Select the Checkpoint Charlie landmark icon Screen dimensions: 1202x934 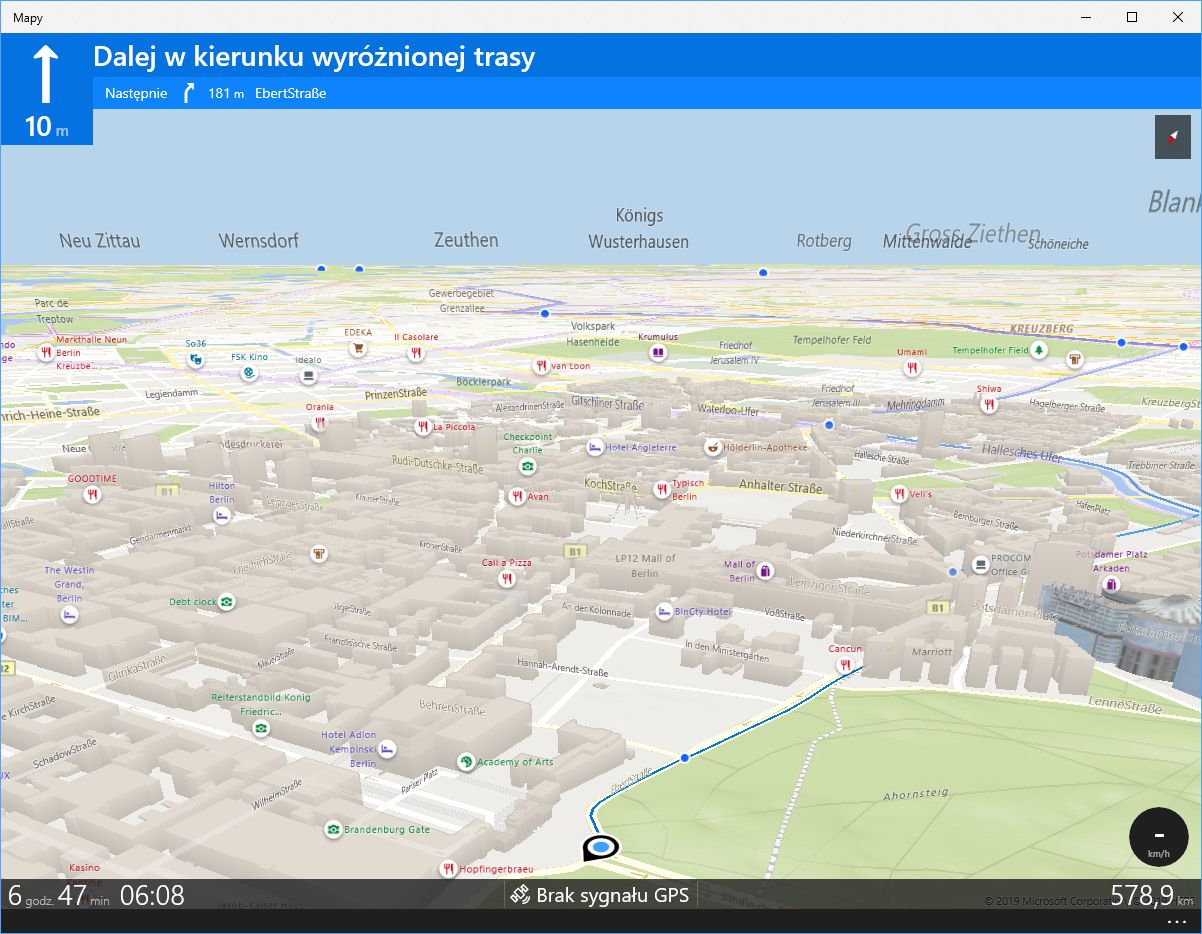[x=527, y=466]
